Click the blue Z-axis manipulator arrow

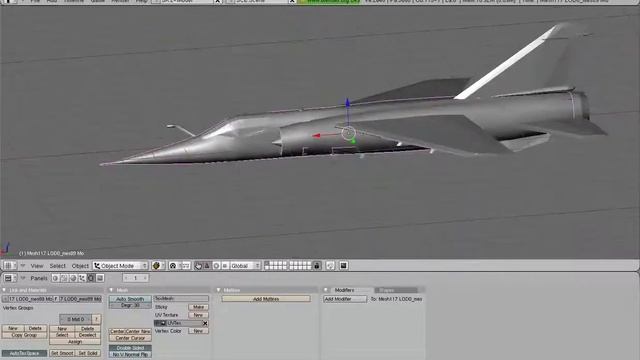click(347, 103)
